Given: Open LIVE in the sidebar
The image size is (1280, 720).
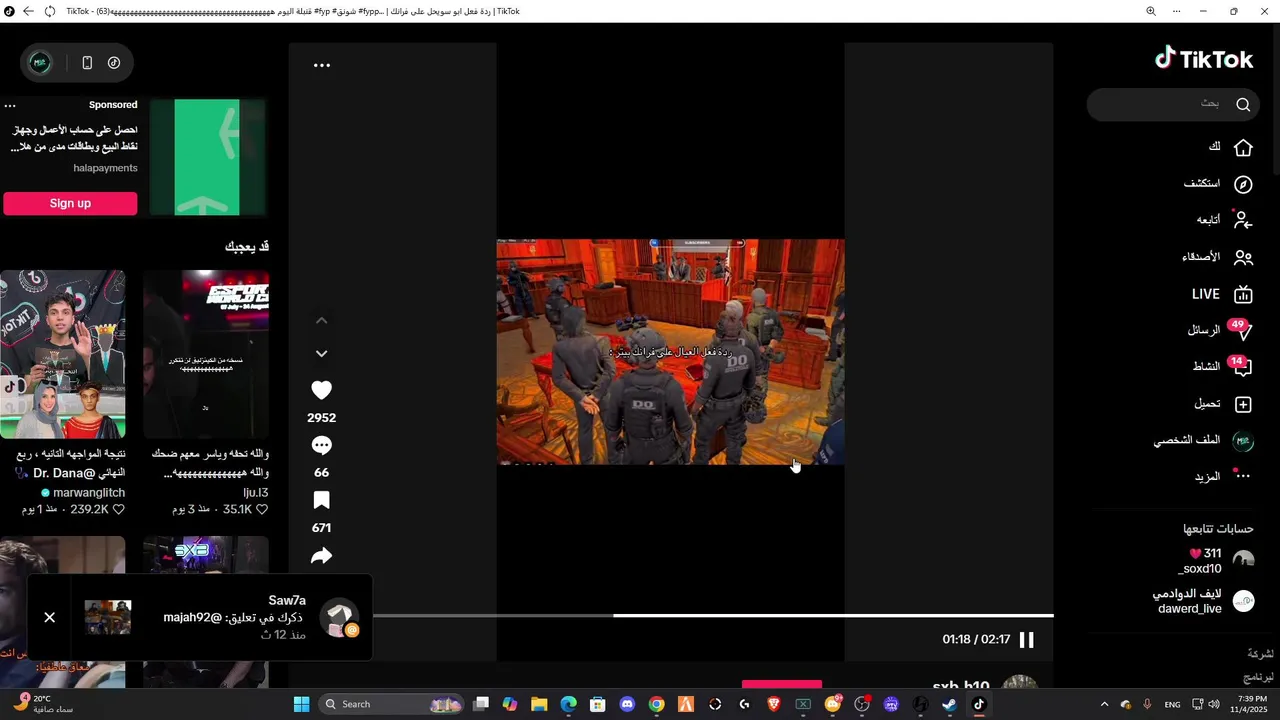Looking at the screenshot, I should coord(1221,294).
